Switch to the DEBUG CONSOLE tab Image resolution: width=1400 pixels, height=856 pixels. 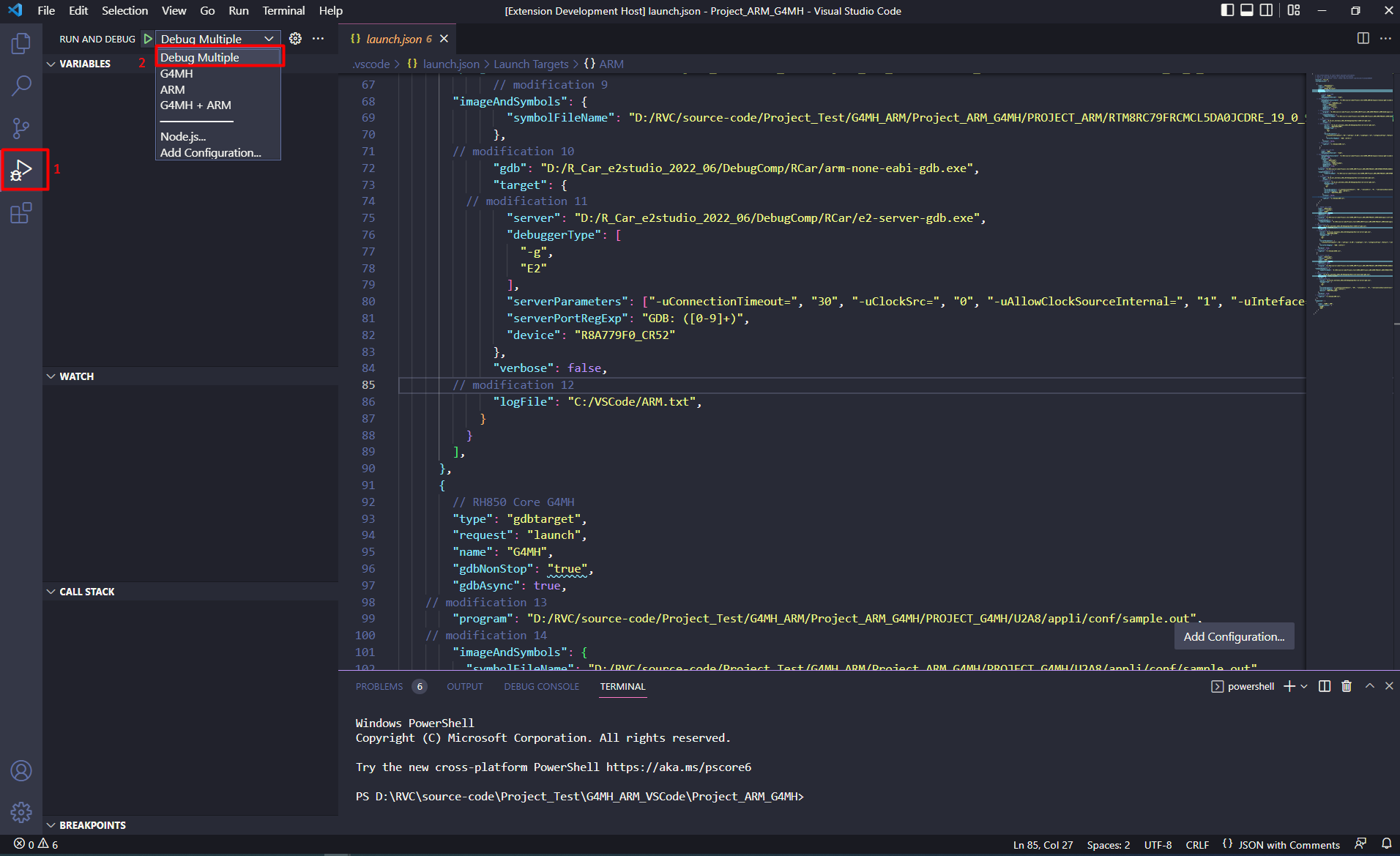[541, 686]
